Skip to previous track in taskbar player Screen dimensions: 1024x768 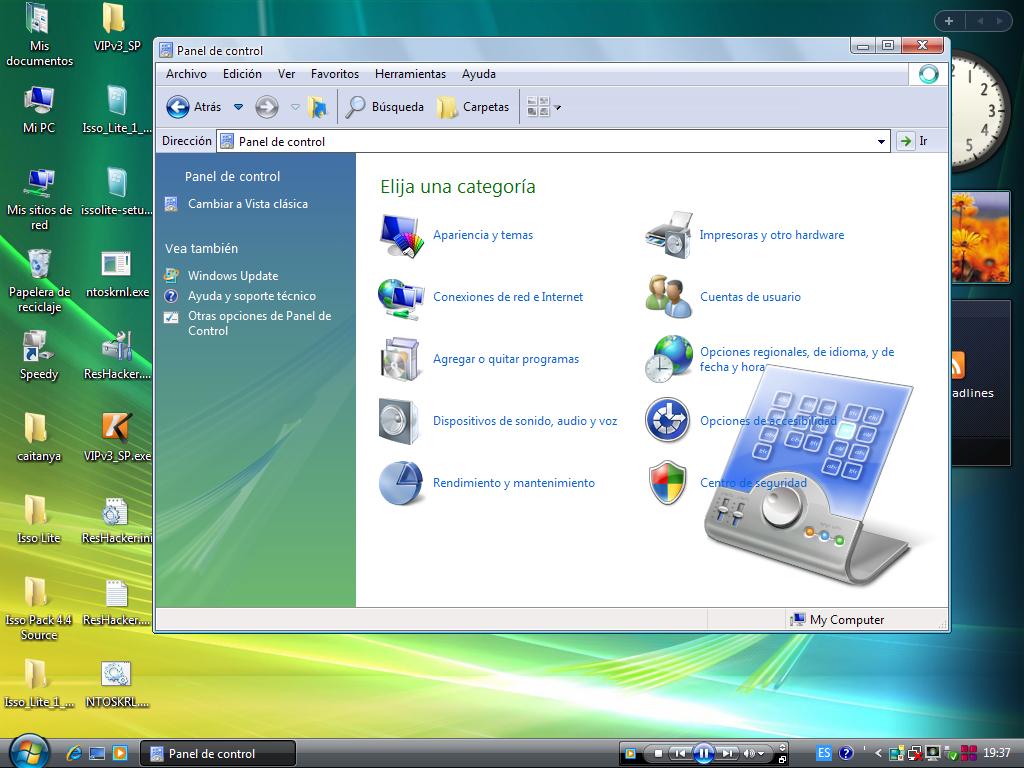point(680,754)
